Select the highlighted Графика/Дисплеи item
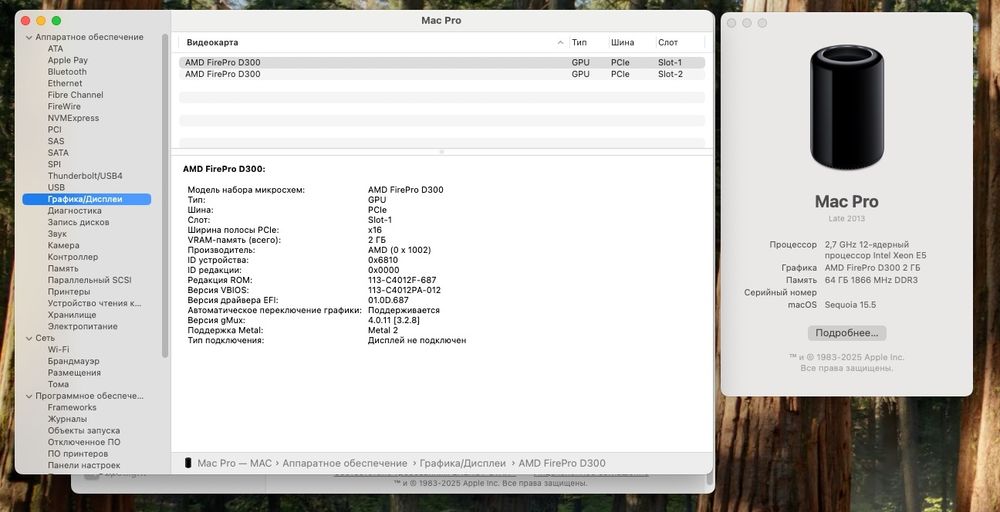 point(87,199)
